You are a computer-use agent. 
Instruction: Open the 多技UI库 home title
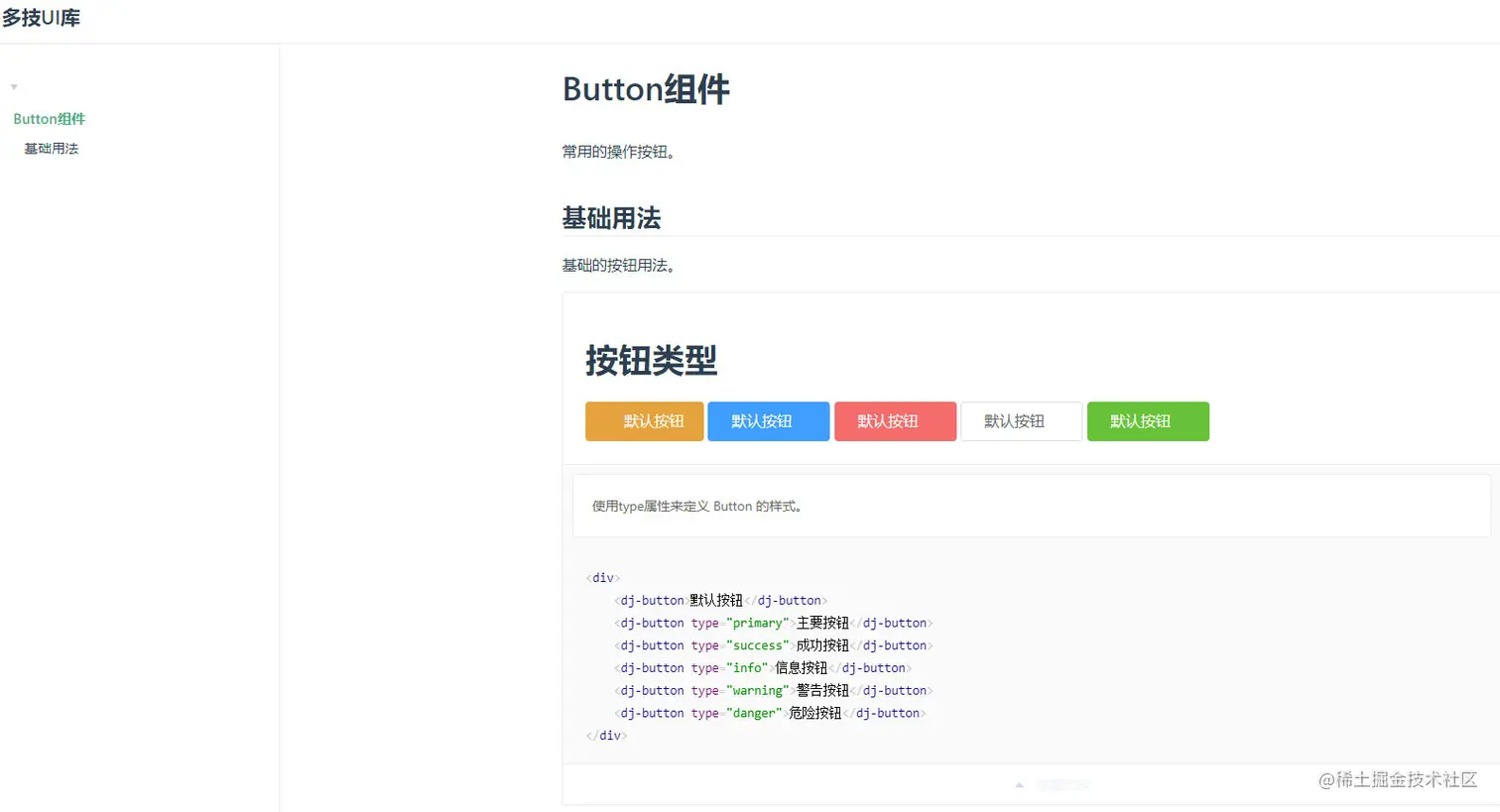point(41,18)
